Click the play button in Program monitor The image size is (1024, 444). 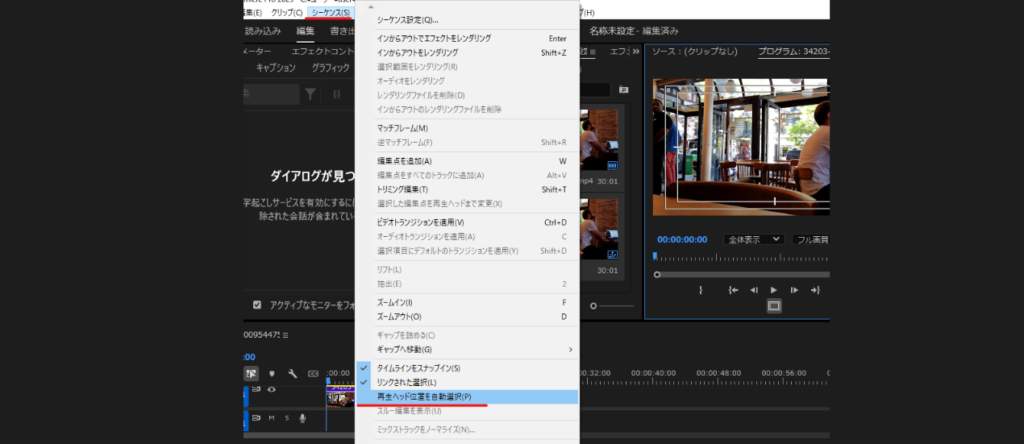point(774,290)
